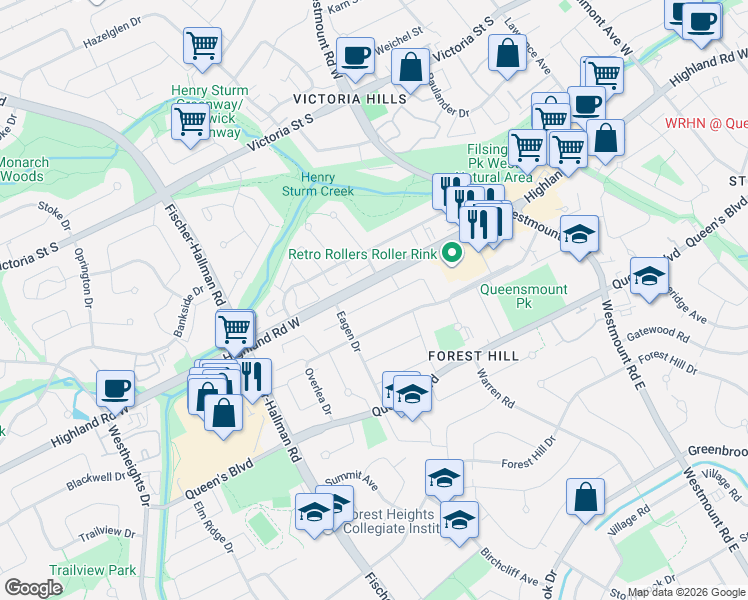Click the Bankside Dr street label
The image size is (748, 600).
(188, 311)
